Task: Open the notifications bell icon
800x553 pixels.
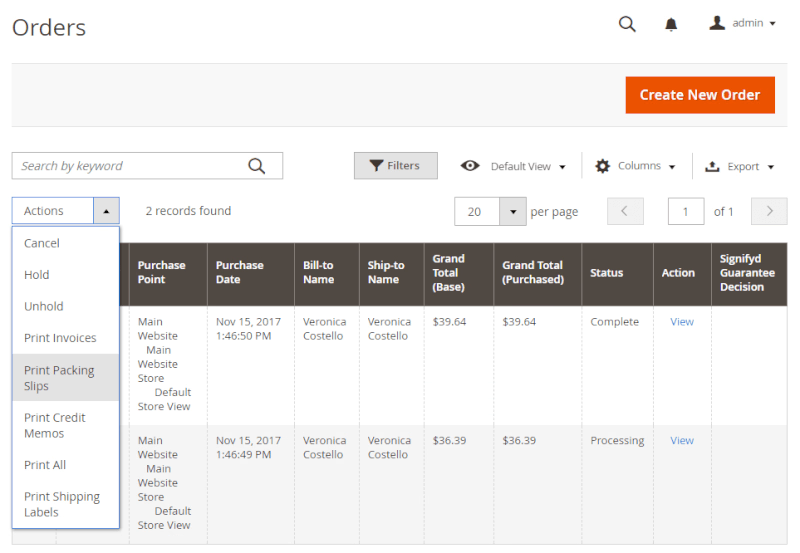Action: point(671,24)
